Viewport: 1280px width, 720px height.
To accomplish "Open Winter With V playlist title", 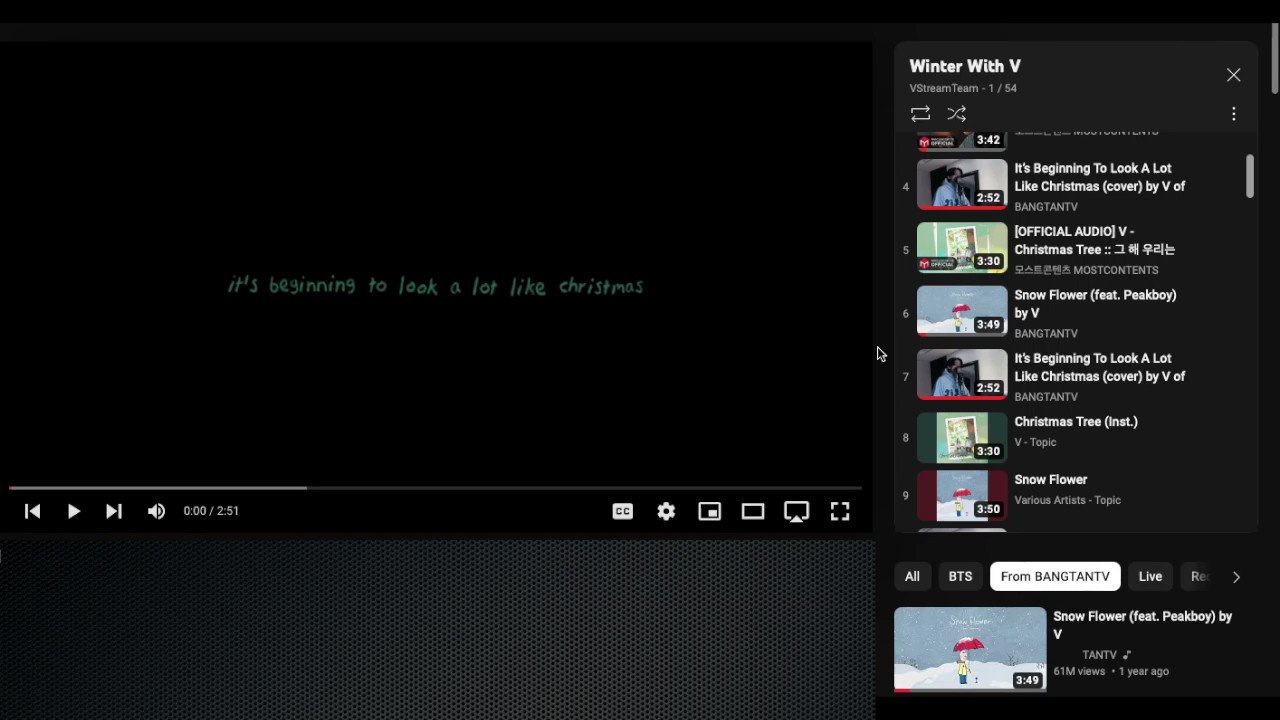I will pos(965,66).
